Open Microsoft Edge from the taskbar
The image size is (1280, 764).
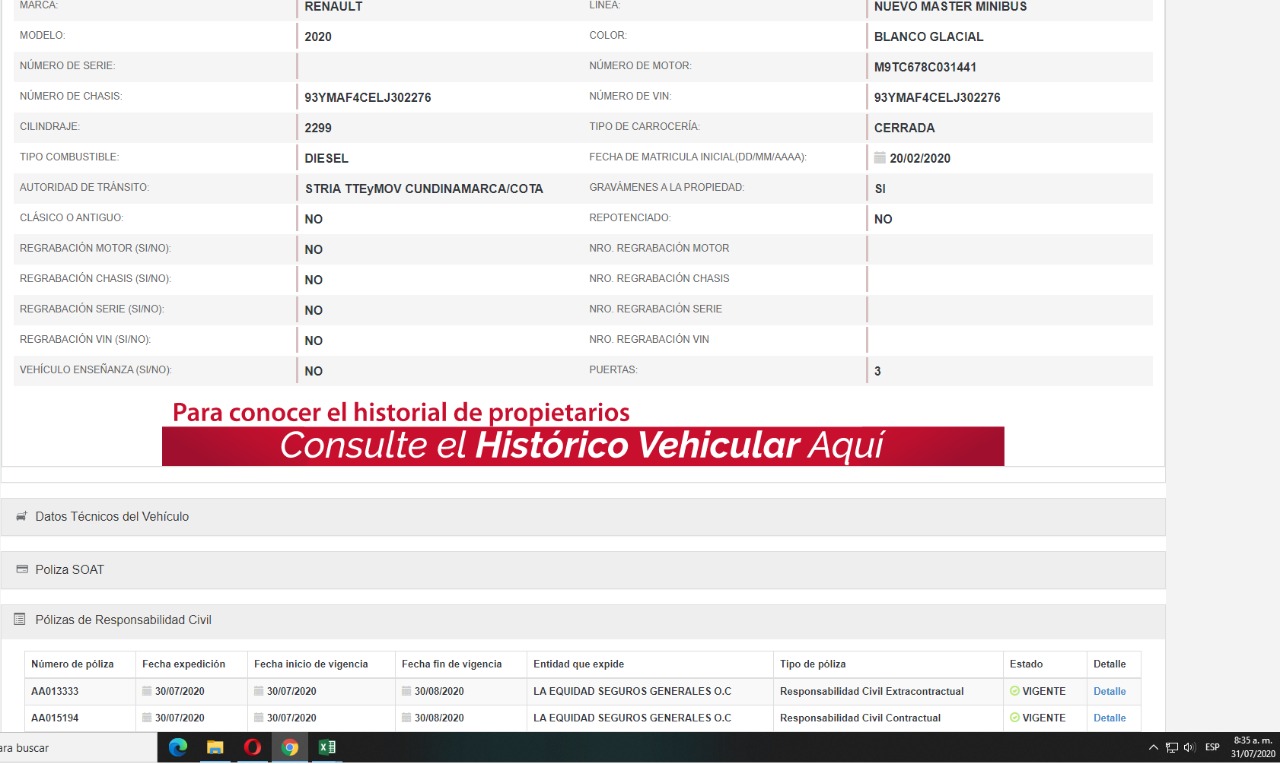click(178, 747)
